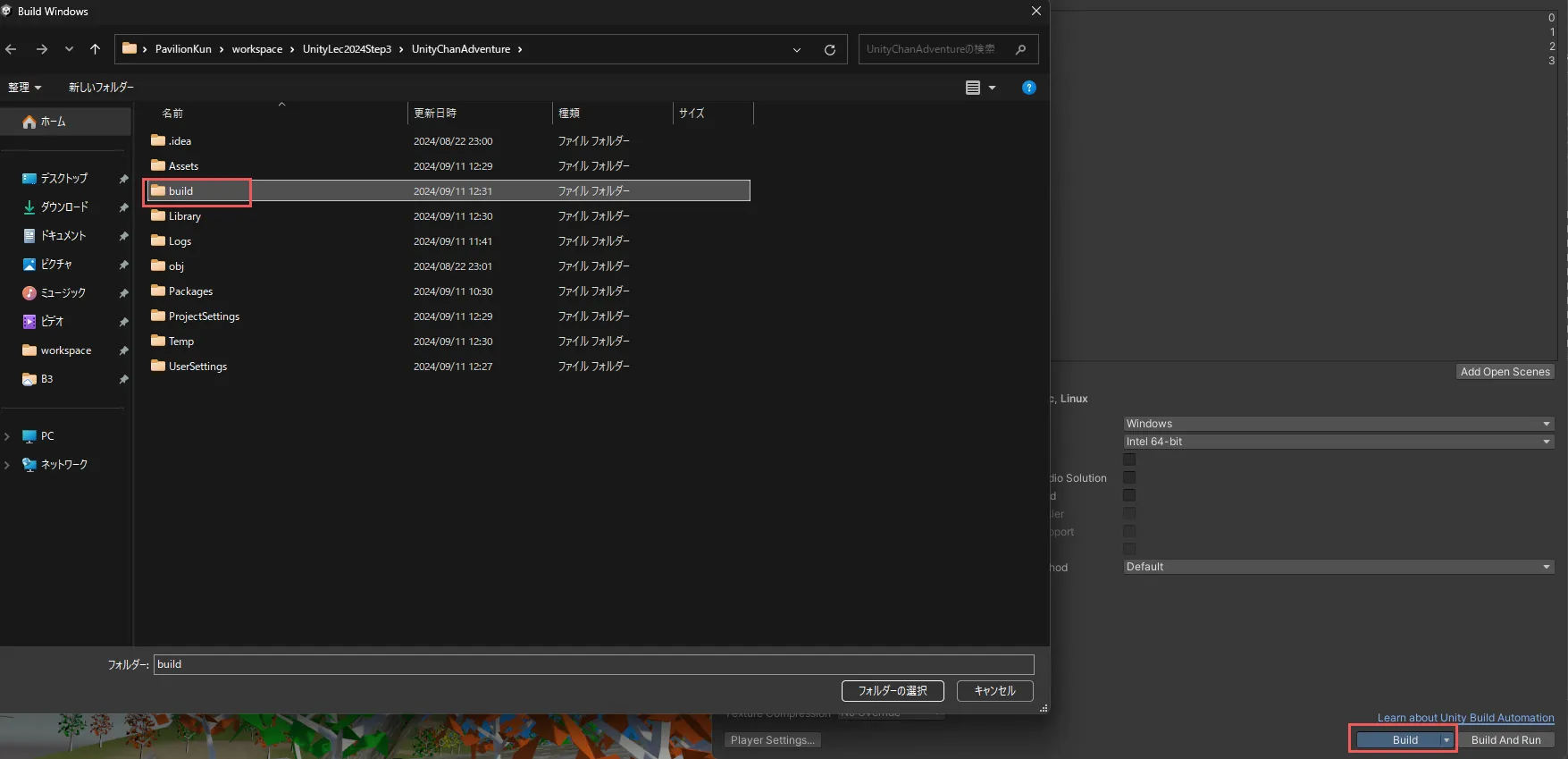Open the Organize menu
1568x759 pixels.
24,88
